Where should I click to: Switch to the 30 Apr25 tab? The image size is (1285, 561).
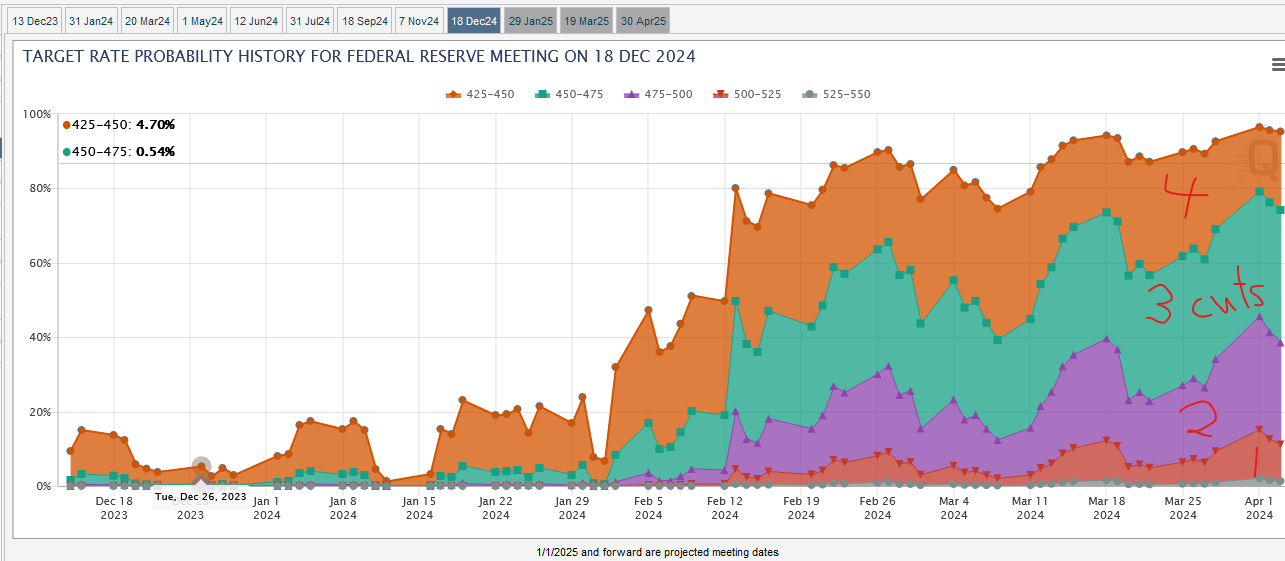(642, 20)
